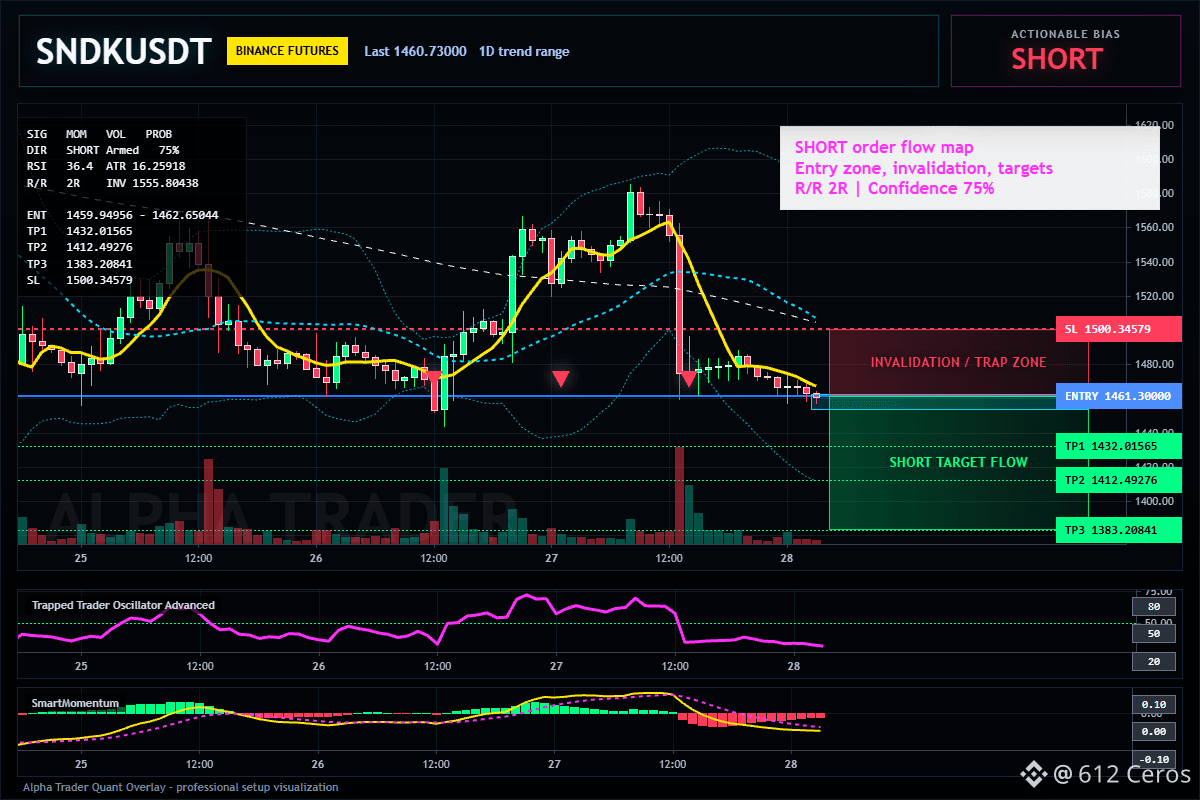Image resolution: width=1200 pixels, height=800 pixels.
Task: Select the SL 1500.34579 price tag
Action: 1118,329
